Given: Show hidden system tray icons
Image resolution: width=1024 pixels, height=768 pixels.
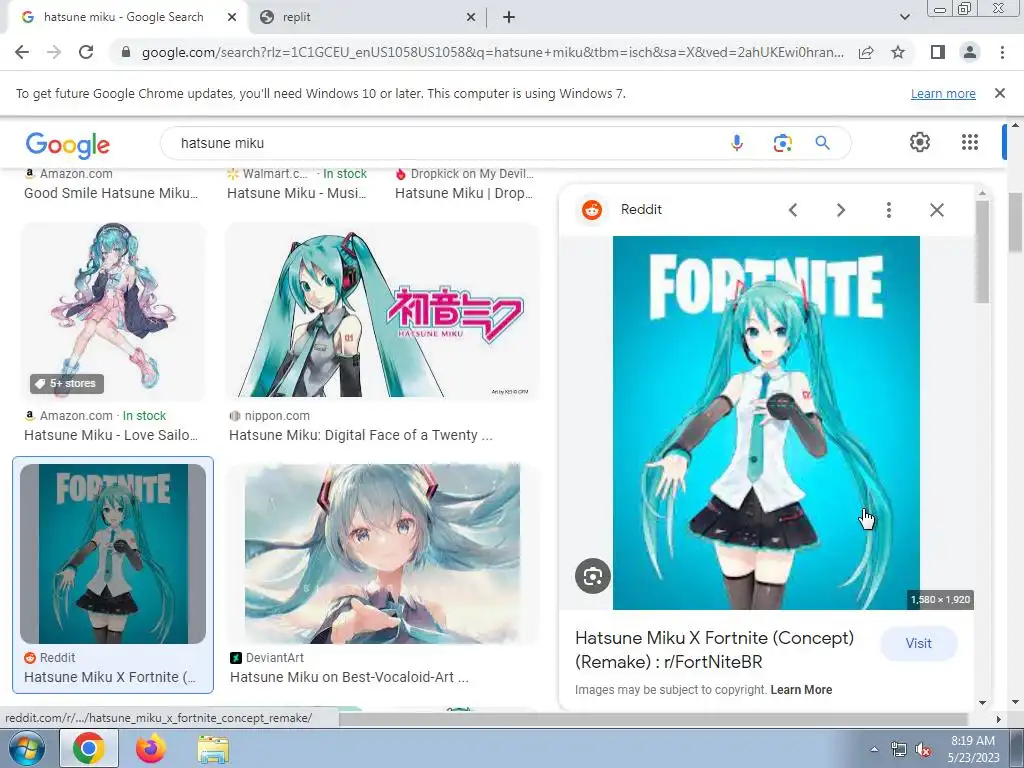Looking at the screenshot, I should pos(874,749).
